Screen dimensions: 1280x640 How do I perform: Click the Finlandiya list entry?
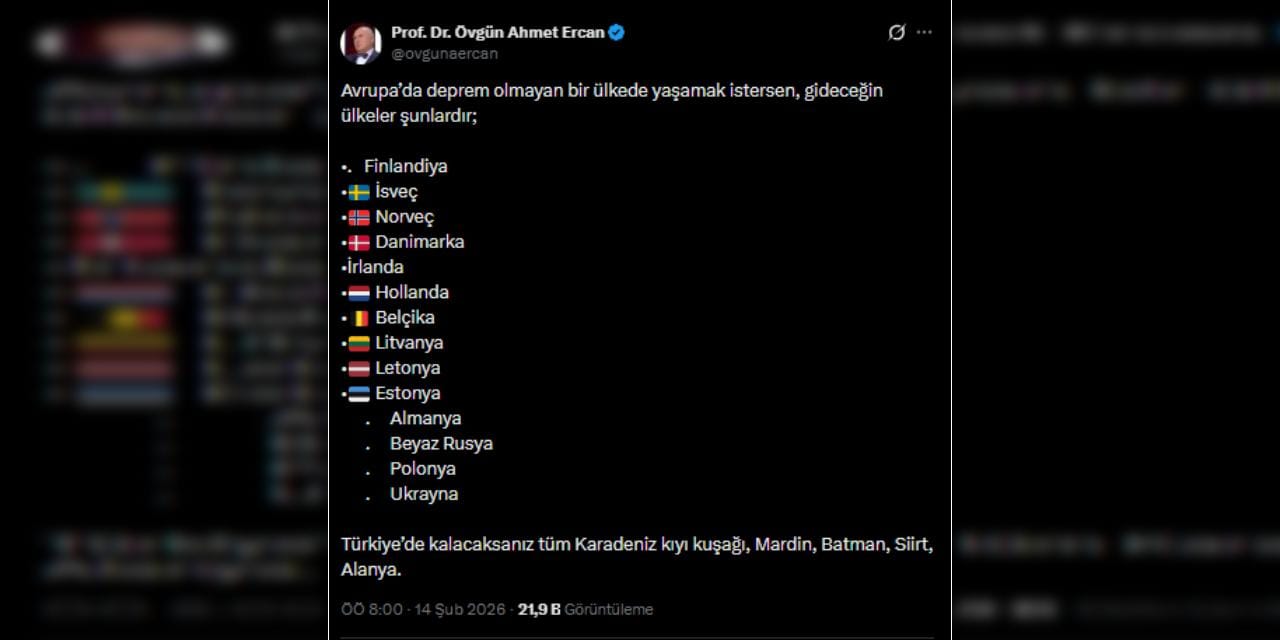[x=405, y=166]
